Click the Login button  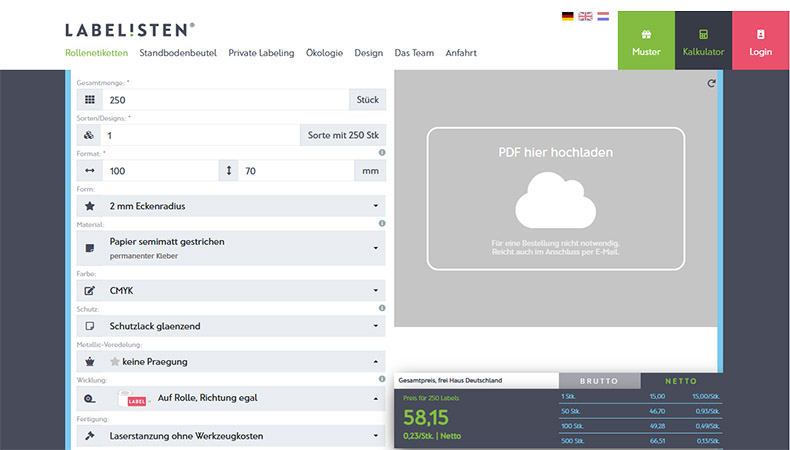coord(760,41)
